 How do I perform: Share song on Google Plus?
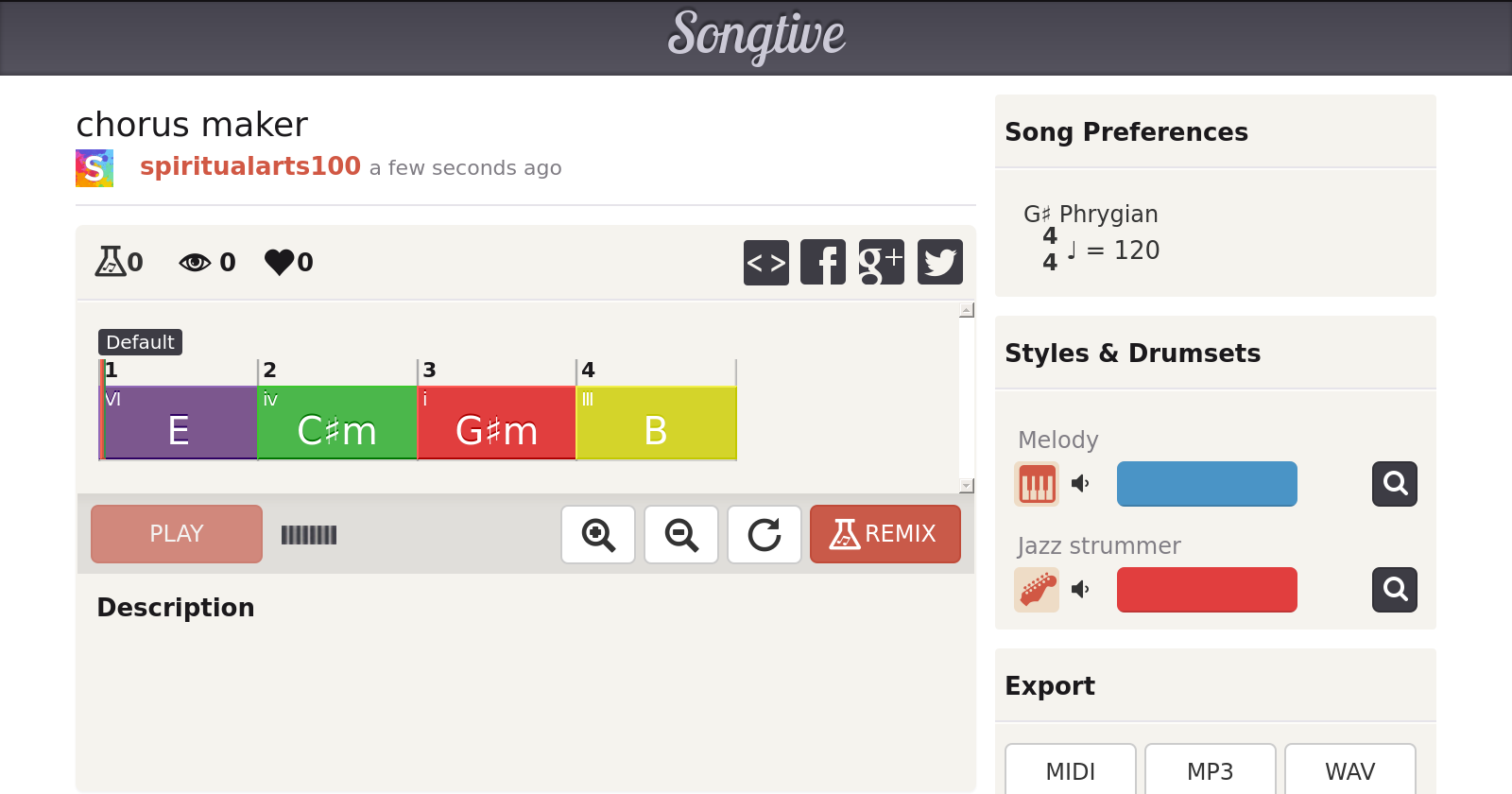(881, 262)
